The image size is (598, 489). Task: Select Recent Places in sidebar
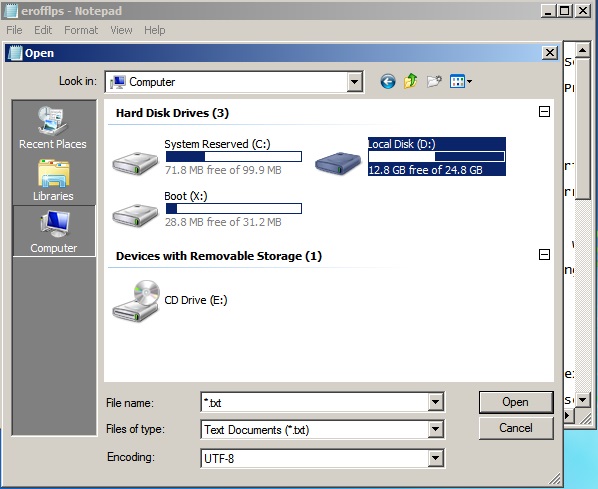53,128
